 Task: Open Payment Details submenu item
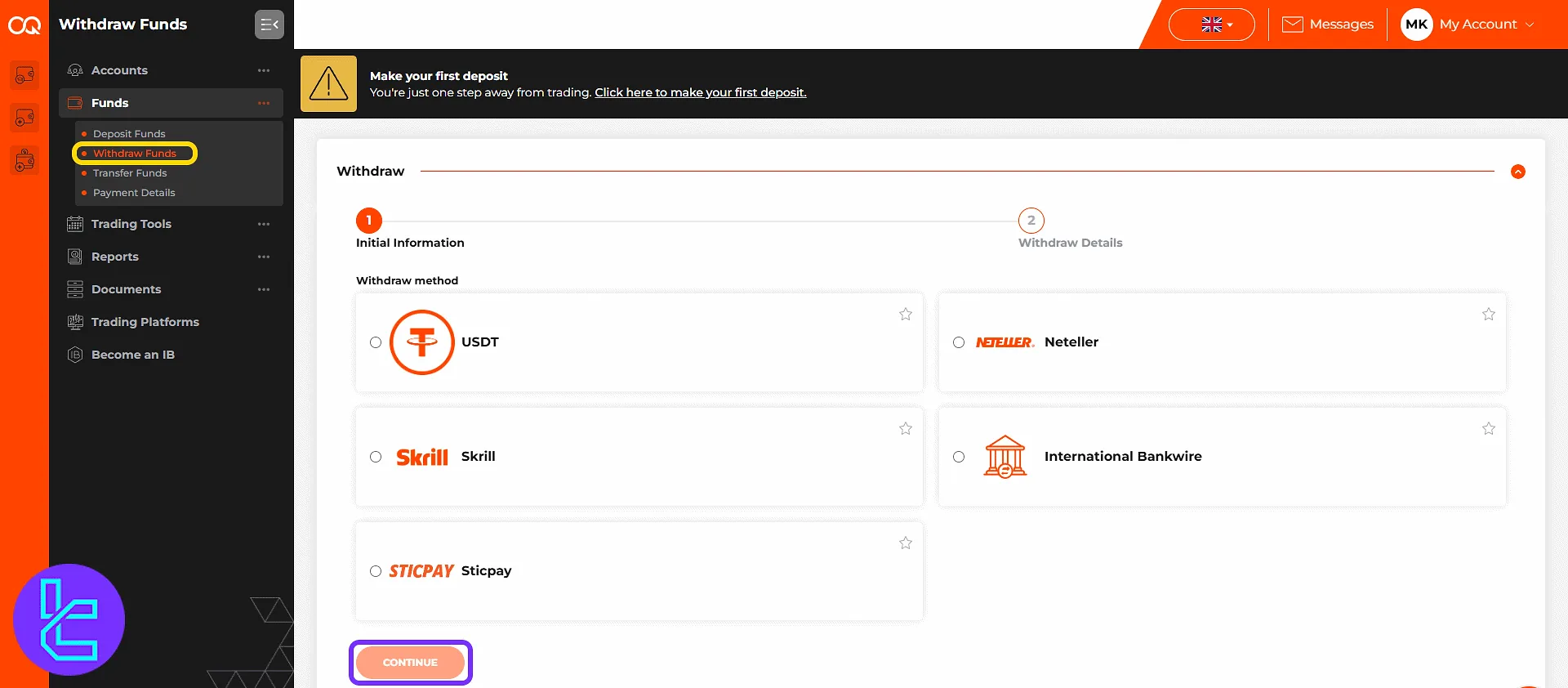pyautogui.click(x=134, y=193)
